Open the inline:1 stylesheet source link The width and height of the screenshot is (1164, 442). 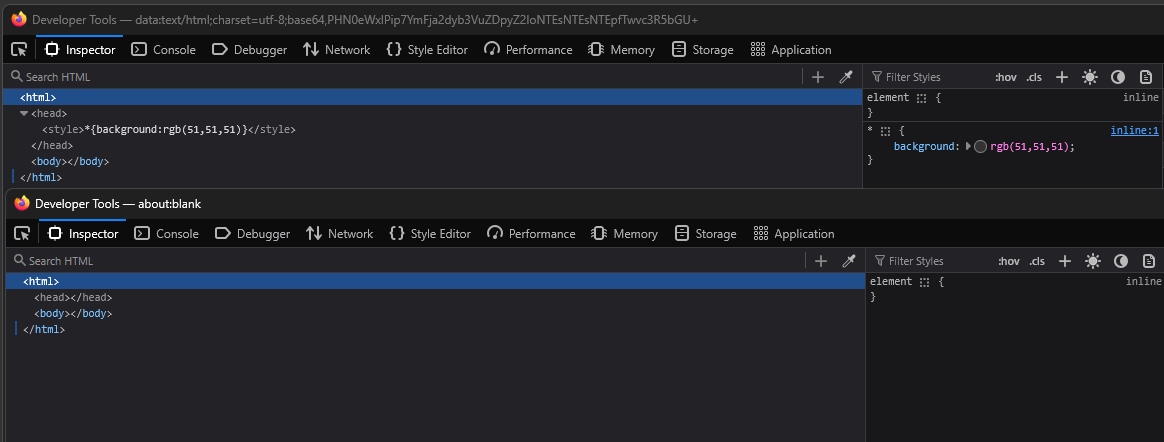coord(1134,130)
